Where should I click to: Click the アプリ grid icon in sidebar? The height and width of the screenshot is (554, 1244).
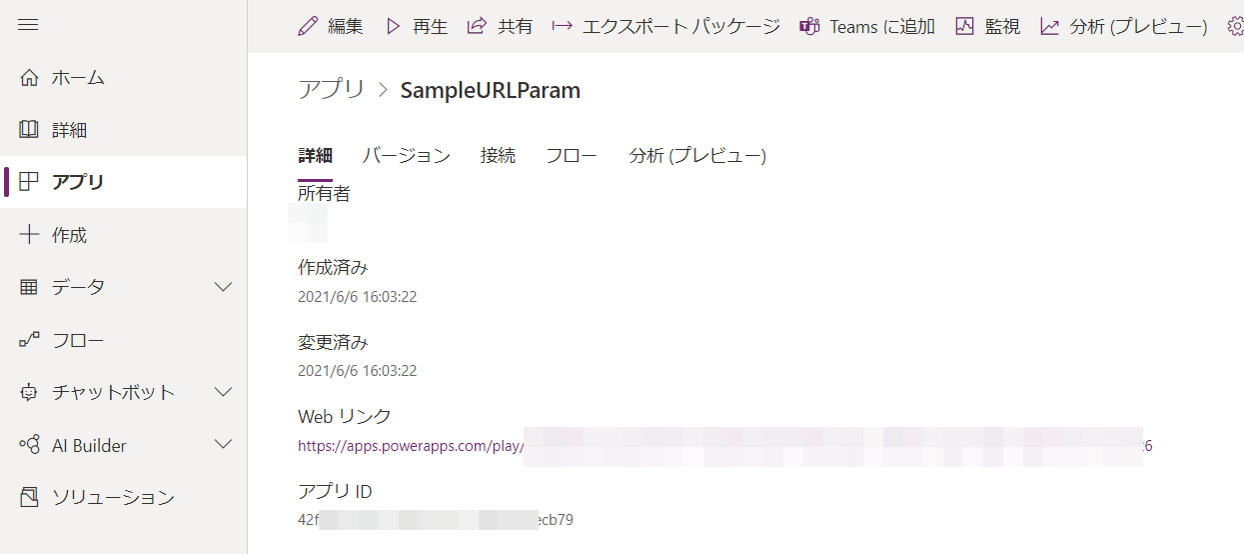(29, 182)
